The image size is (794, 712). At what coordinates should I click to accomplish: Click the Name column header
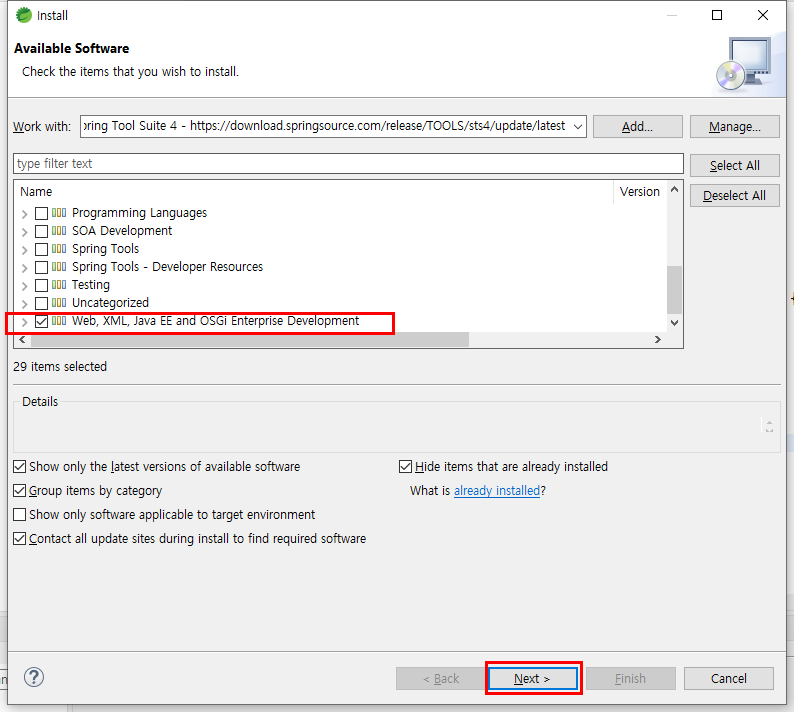(36, 191)
